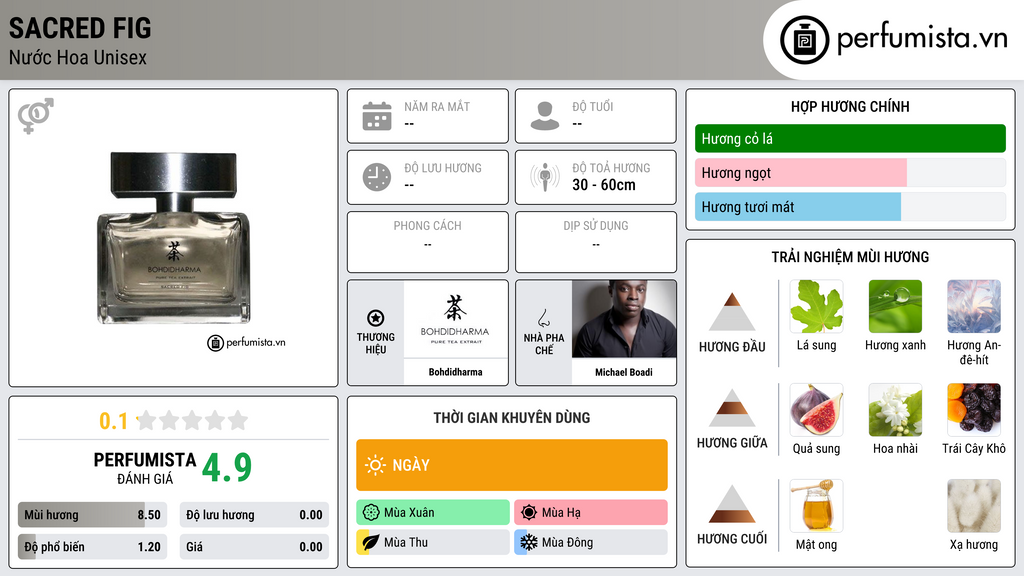Click the 30 - 60cm sillage value

coord(603,185)
